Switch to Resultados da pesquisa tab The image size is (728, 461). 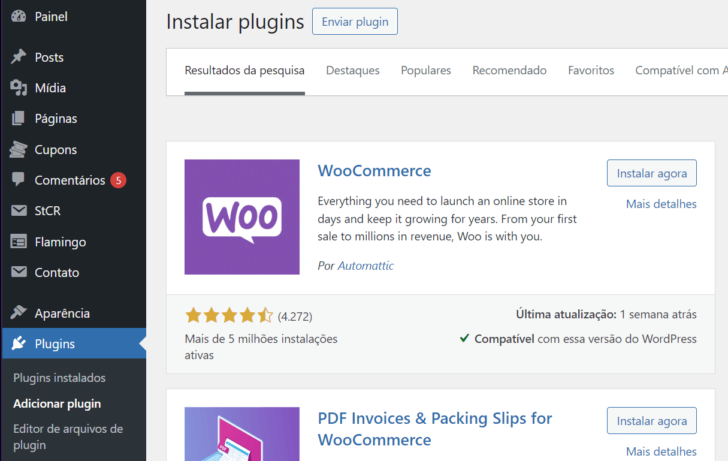tap(245, 71)
